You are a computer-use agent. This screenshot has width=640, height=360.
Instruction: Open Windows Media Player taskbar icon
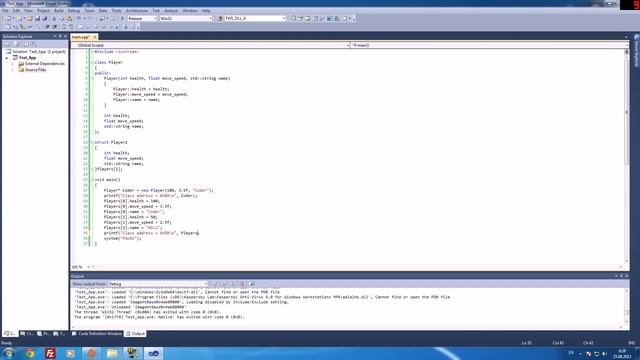pyautogui.click(x=71, y=353)
